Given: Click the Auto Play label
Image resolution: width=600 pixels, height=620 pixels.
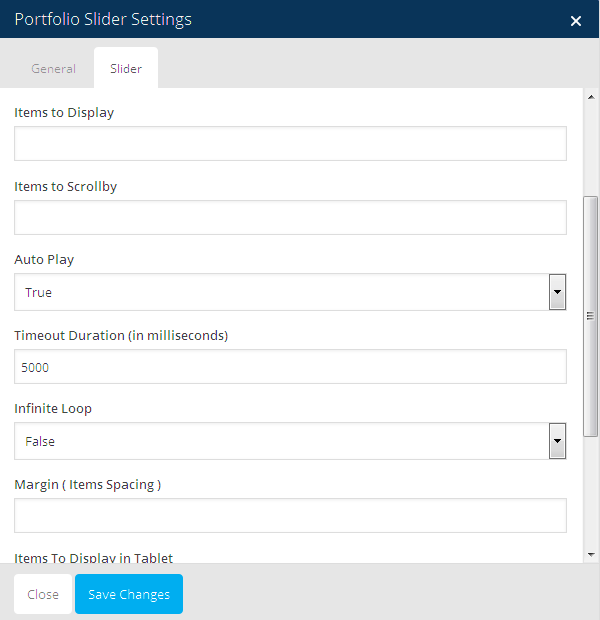Looking at the screenshot, I should click(44, 260).
